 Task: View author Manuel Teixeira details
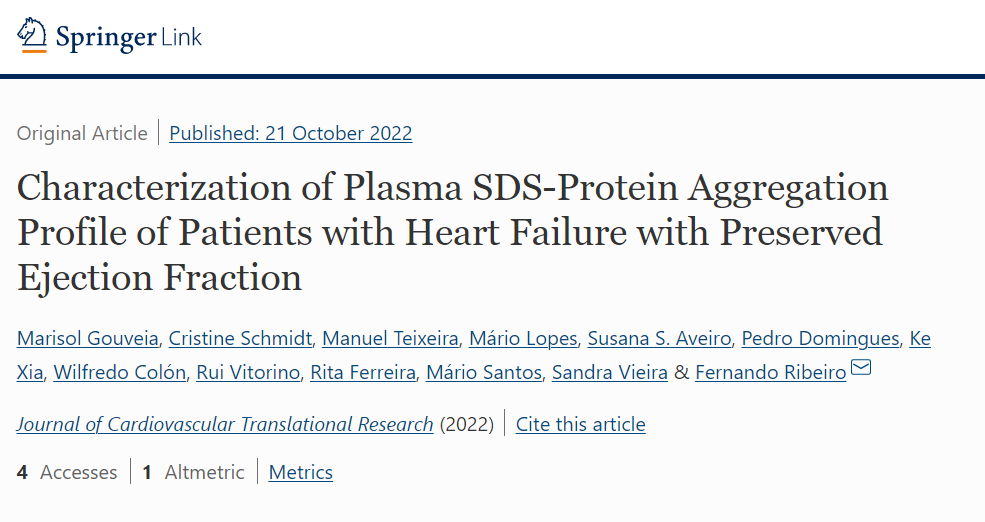coord(390,339)
